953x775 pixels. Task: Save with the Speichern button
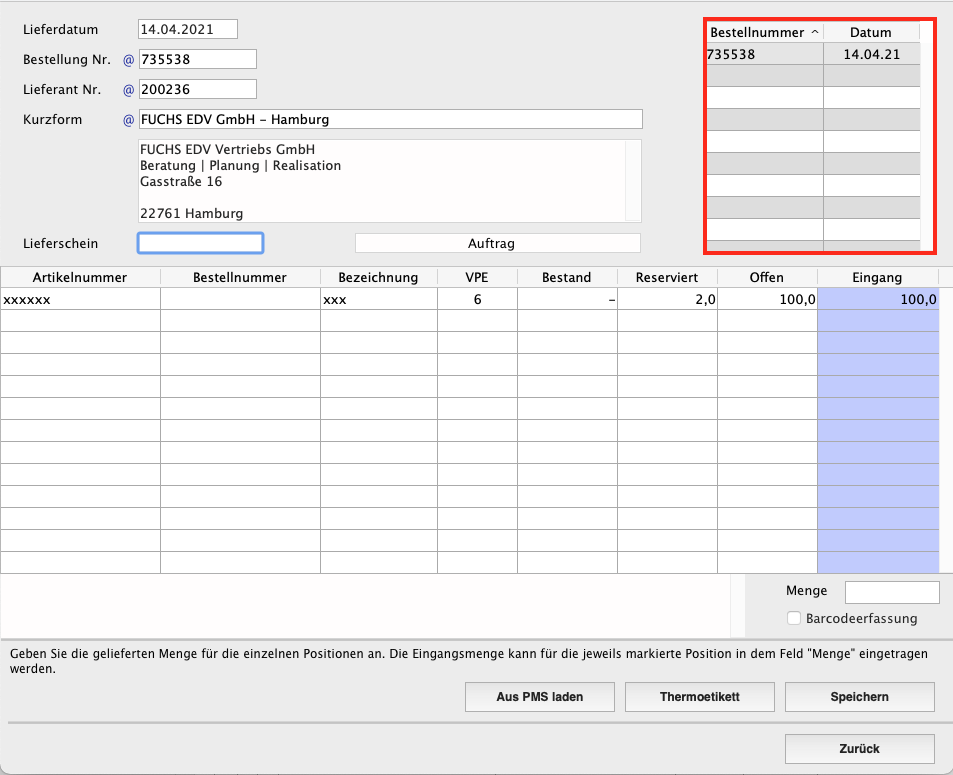(x=859, y=697)
